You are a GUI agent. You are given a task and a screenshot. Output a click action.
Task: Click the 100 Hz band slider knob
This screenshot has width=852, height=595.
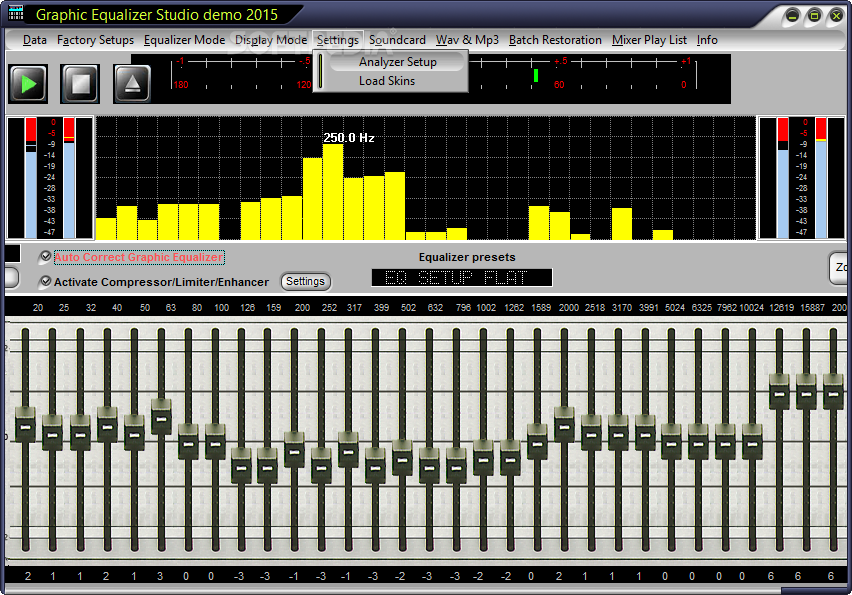tap(215, 441)
